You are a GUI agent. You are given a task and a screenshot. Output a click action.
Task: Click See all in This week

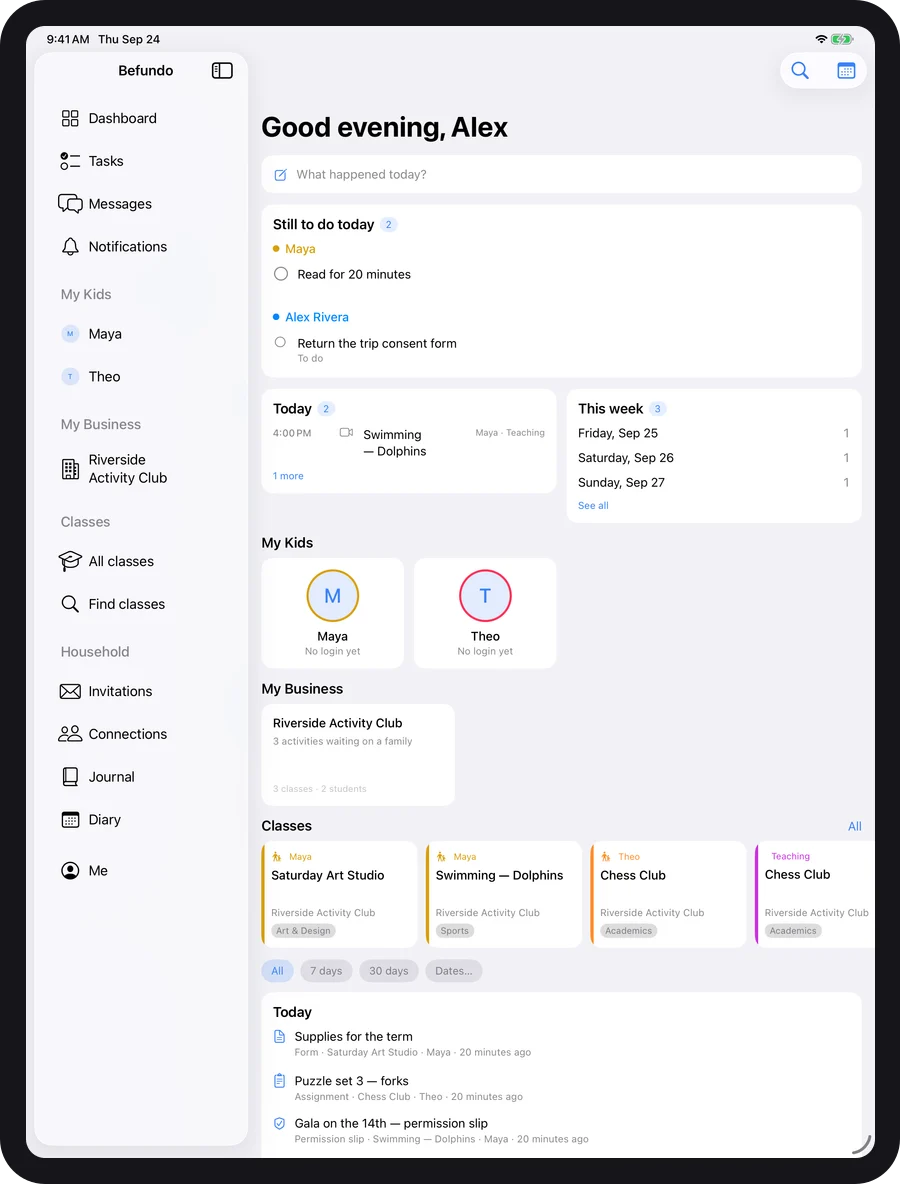point(593,505)
